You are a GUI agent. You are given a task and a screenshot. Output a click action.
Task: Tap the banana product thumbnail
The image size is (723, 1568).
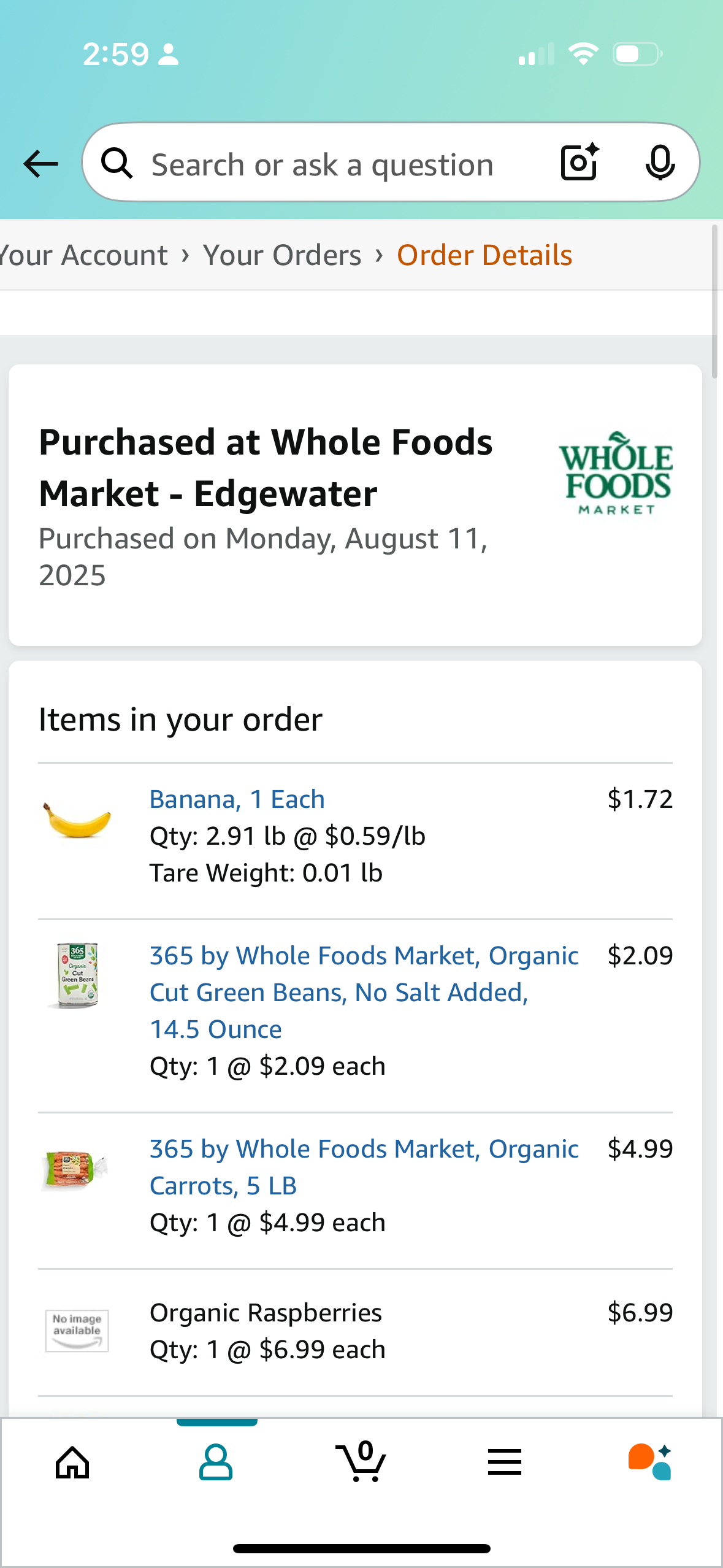click(x=77, y=820)
